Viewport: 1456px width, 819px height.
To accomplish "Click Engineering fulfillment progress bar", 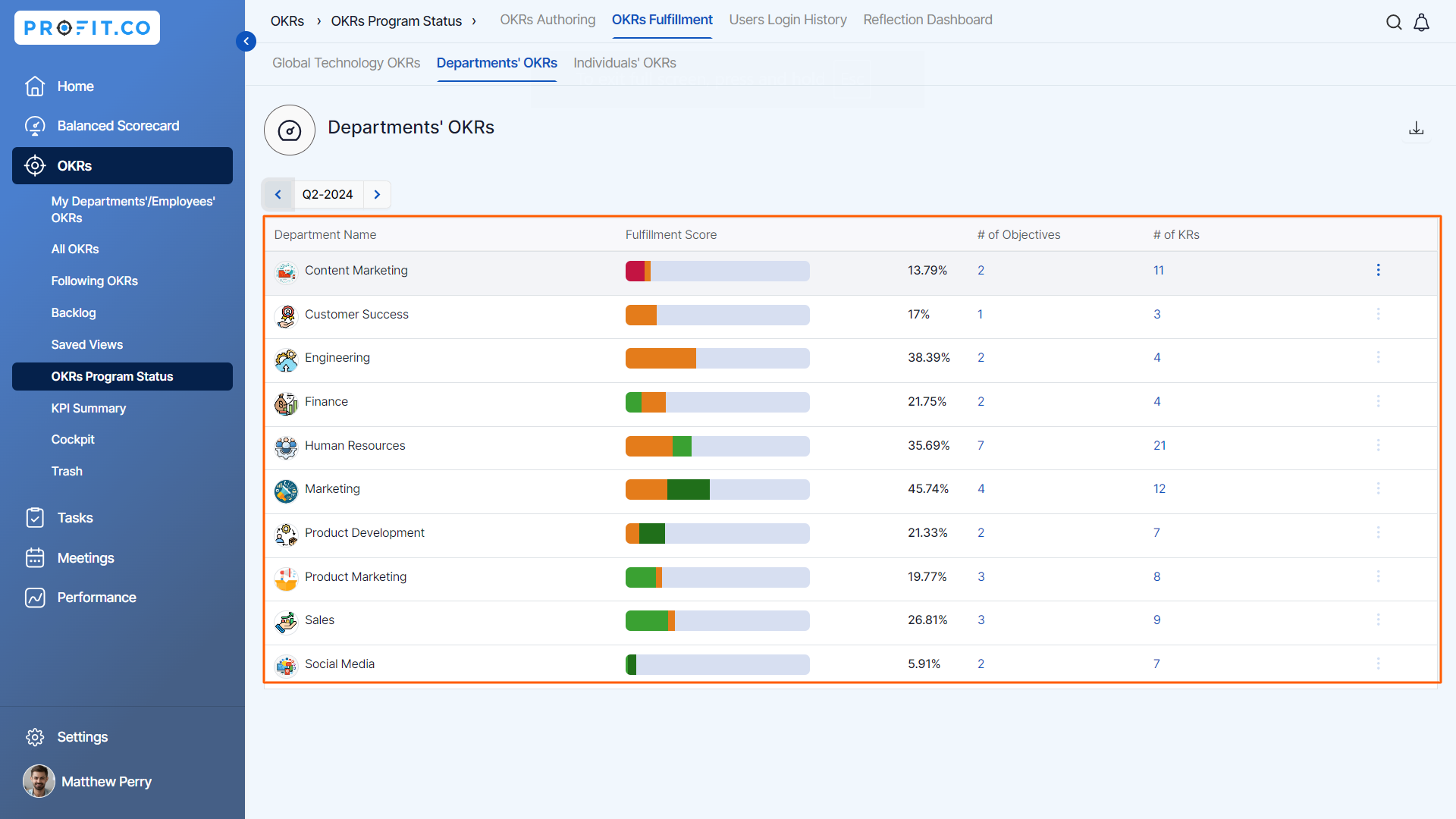I will pyautogui.click(x=717, y=358).
